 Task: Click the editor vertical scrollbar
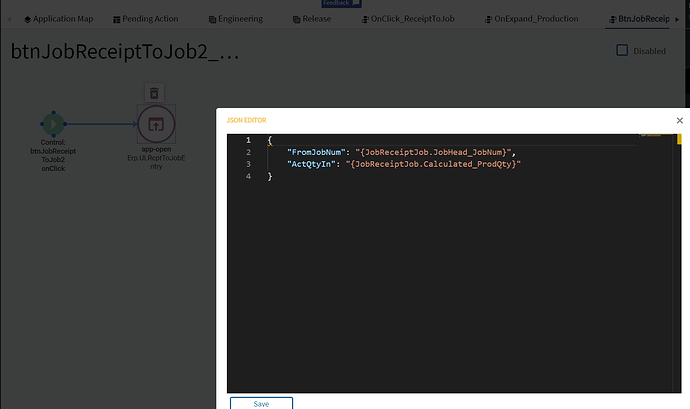pos(679,263)
